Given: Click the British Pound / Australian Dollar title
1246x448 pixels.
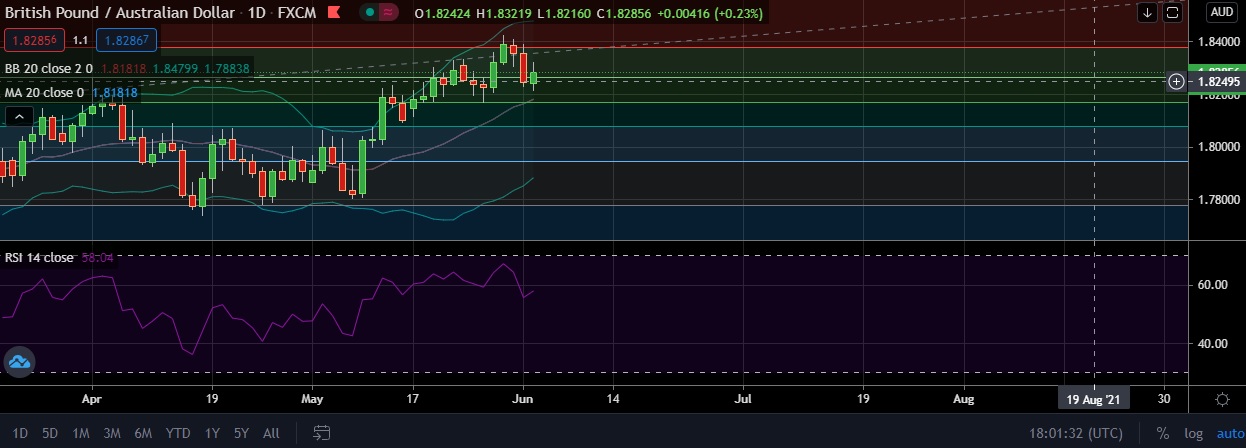Looking at the screenshot, I should coord(118,13).
